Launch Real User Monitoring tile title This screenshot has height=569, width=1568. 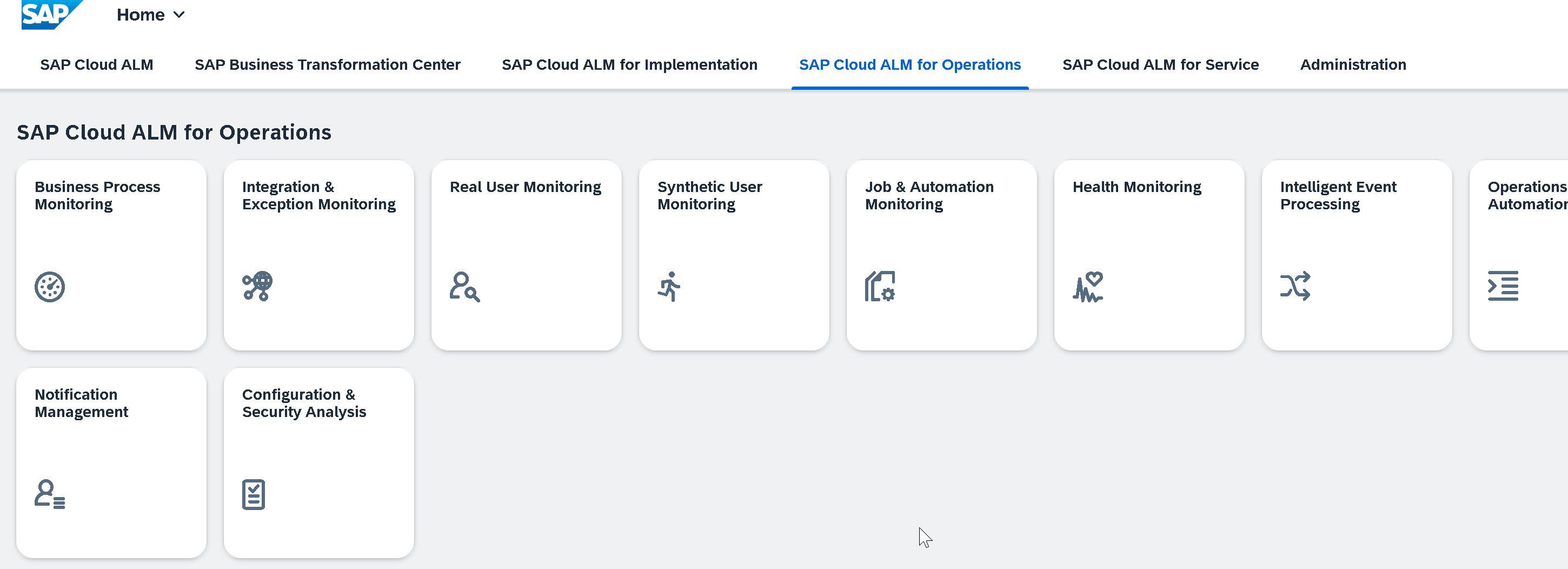[x=526, y=187]
